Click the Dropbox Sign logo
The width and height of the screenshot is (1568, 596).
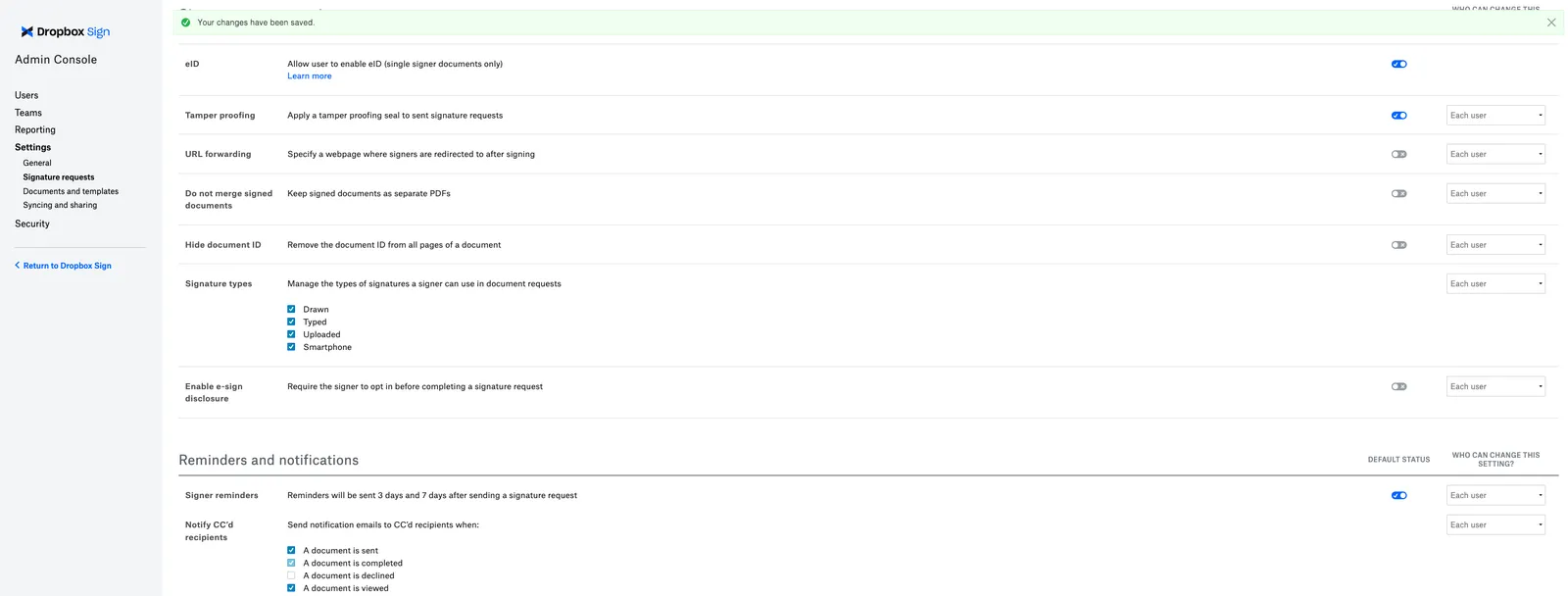(x=66, y=31)
